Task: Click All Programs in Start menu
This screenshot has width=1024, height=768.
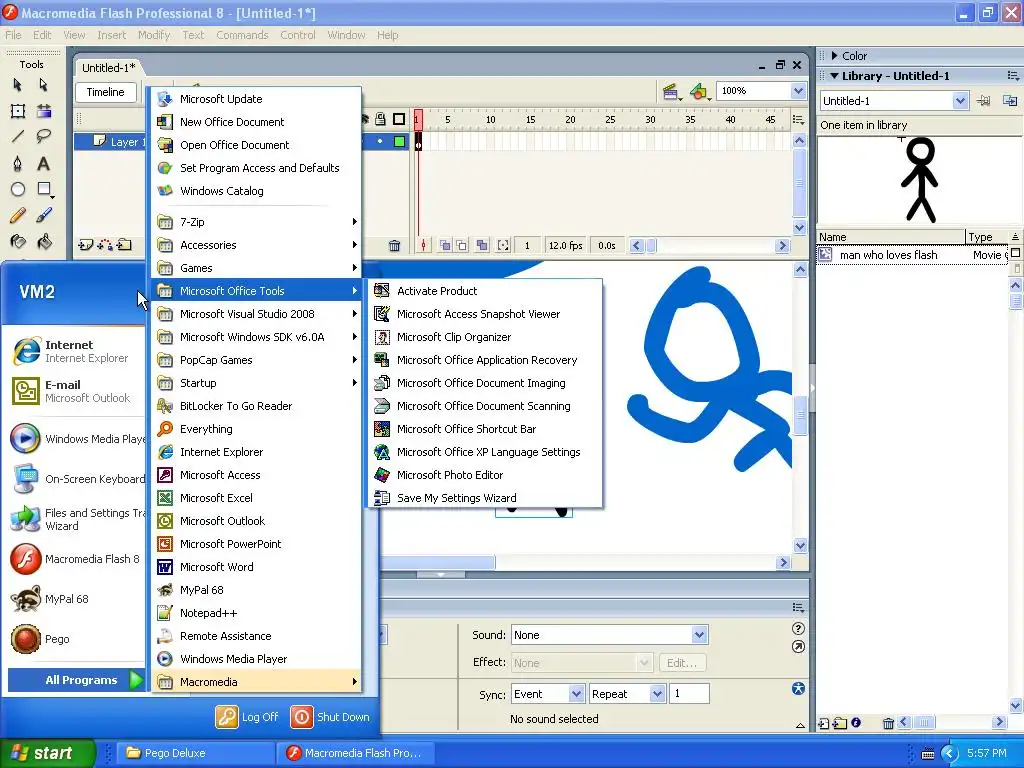Action: pyautogui.click(x=76, y=680)
